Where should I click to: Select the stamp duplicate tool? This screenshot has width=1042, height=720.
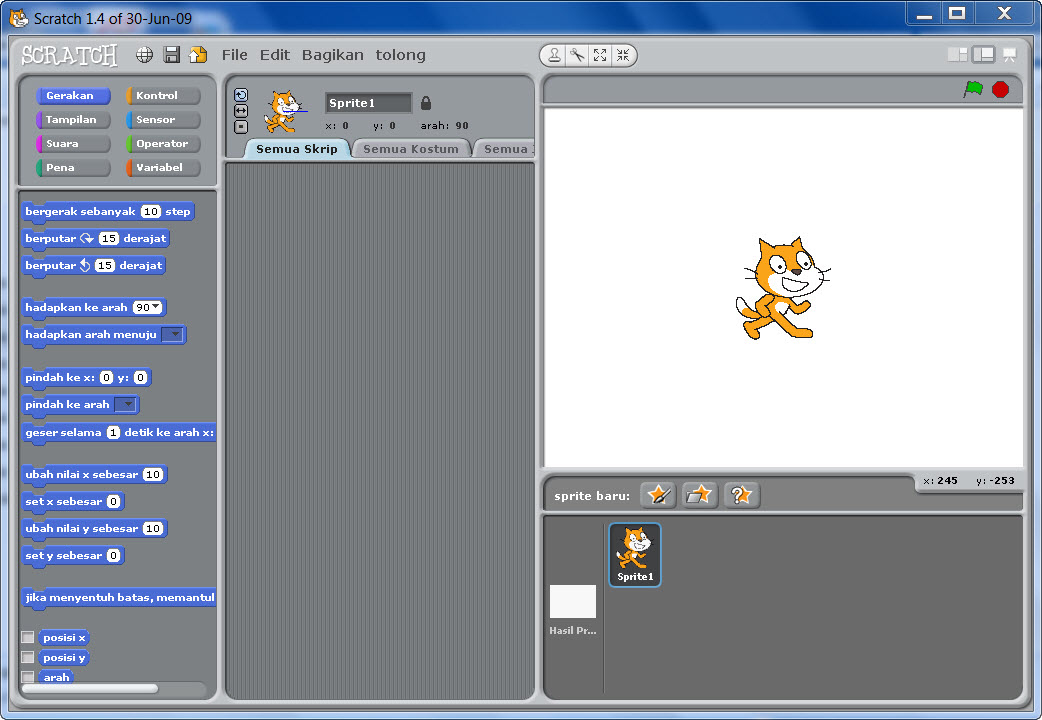pyautogui.click(x=553, y=55)
